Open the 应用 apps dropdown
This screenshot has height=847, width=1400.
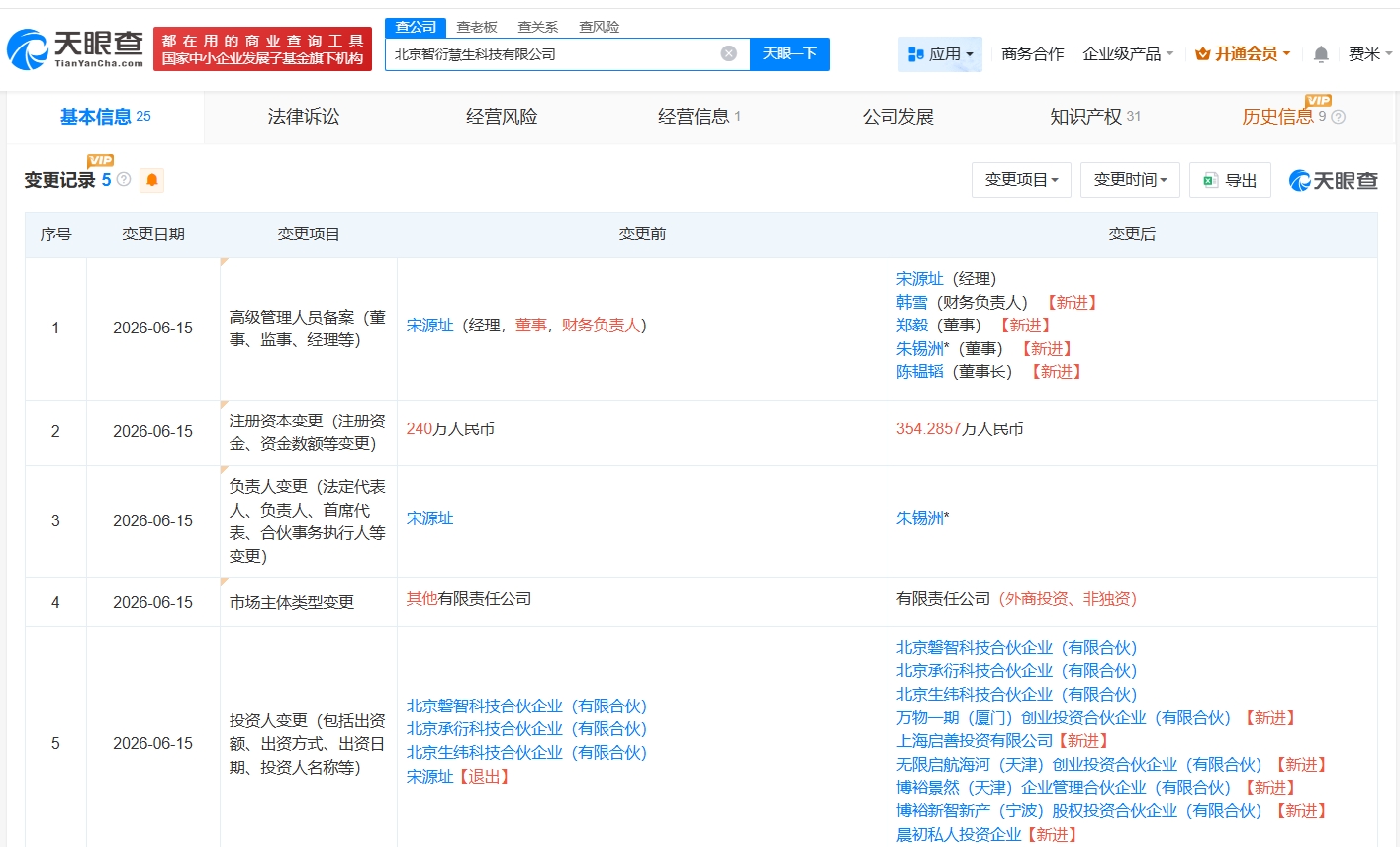tap(940, 54)
